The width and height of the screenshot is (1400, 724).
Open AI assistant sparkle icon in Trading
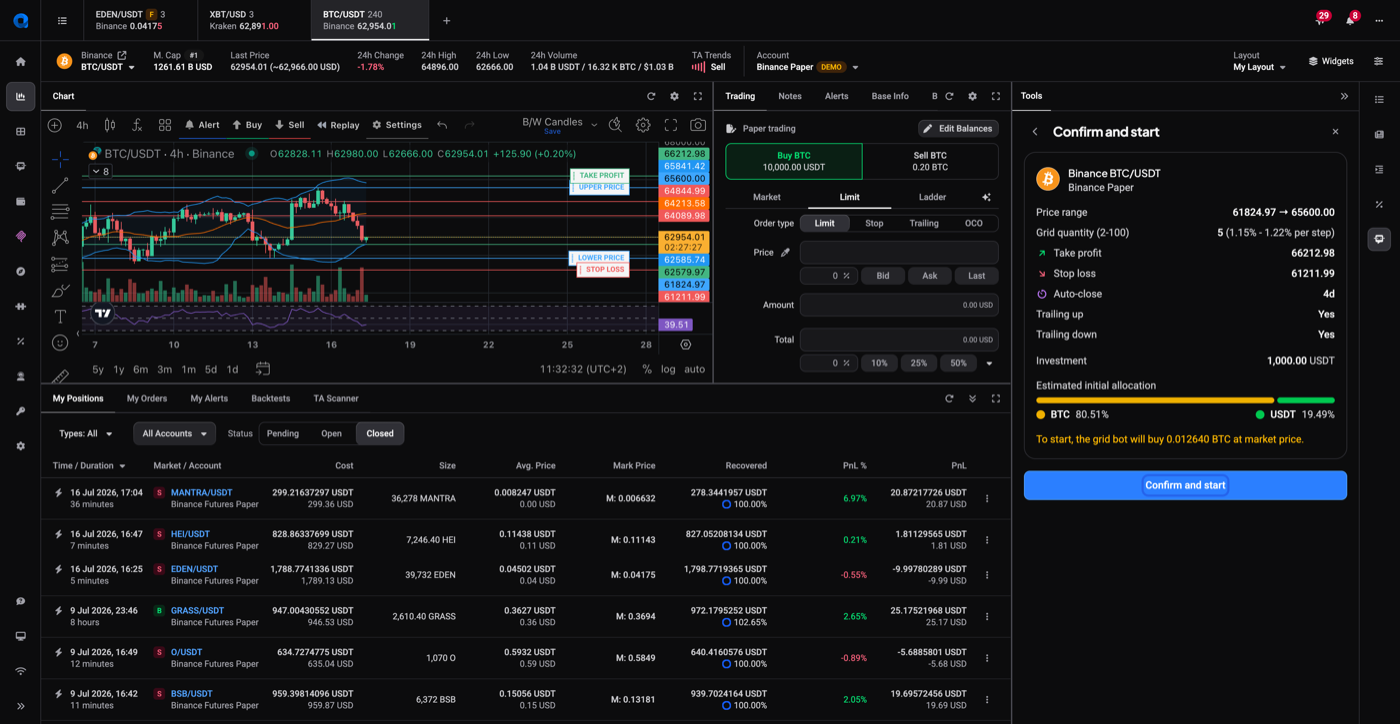pos(986,197)
